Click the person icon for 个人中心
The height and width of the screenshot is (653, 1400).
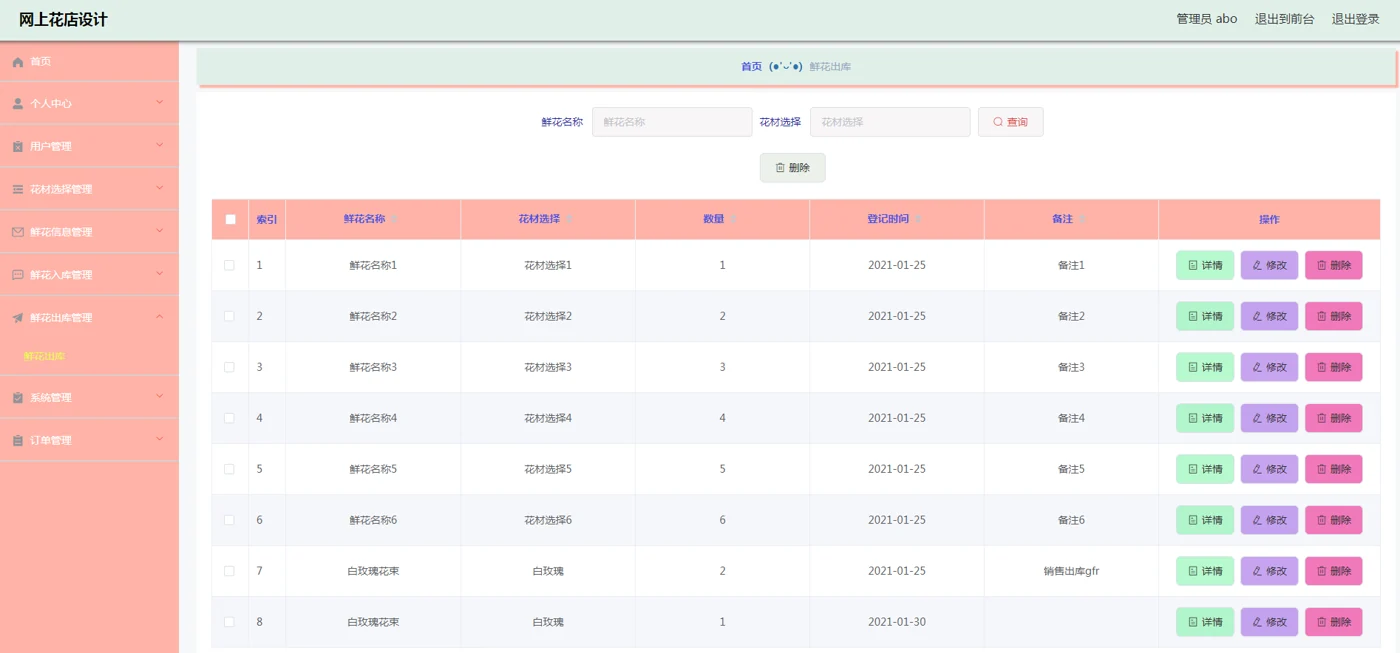[17, 104]
